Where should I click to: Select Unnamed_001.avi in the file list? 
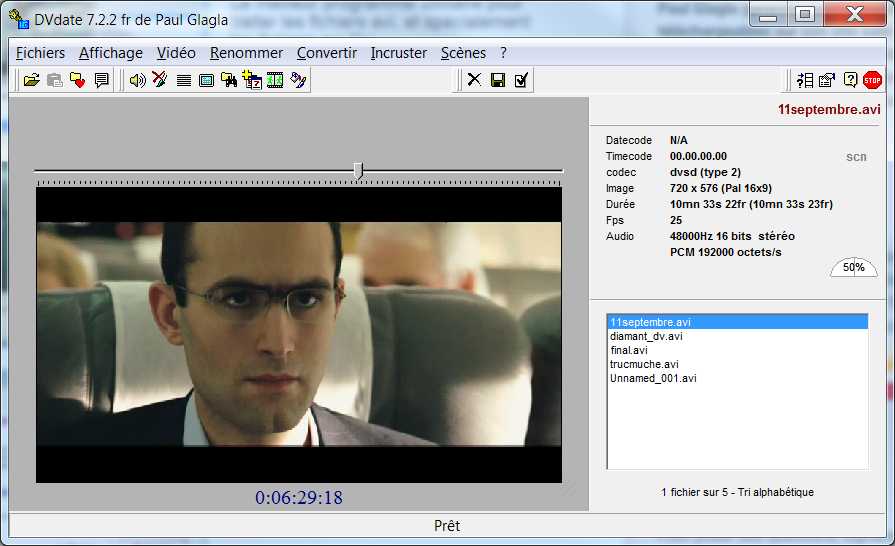652,378
